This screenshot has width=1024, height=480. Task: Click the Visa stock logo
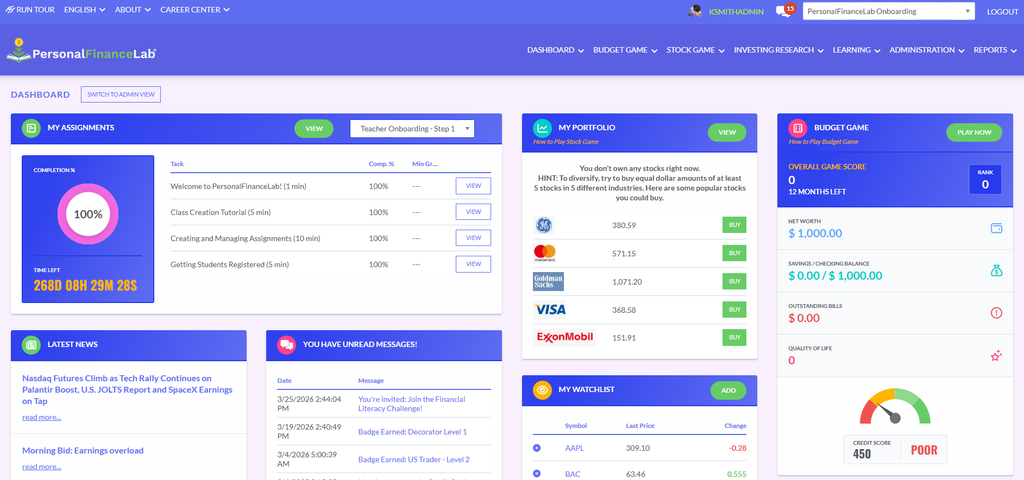point(550,310)
